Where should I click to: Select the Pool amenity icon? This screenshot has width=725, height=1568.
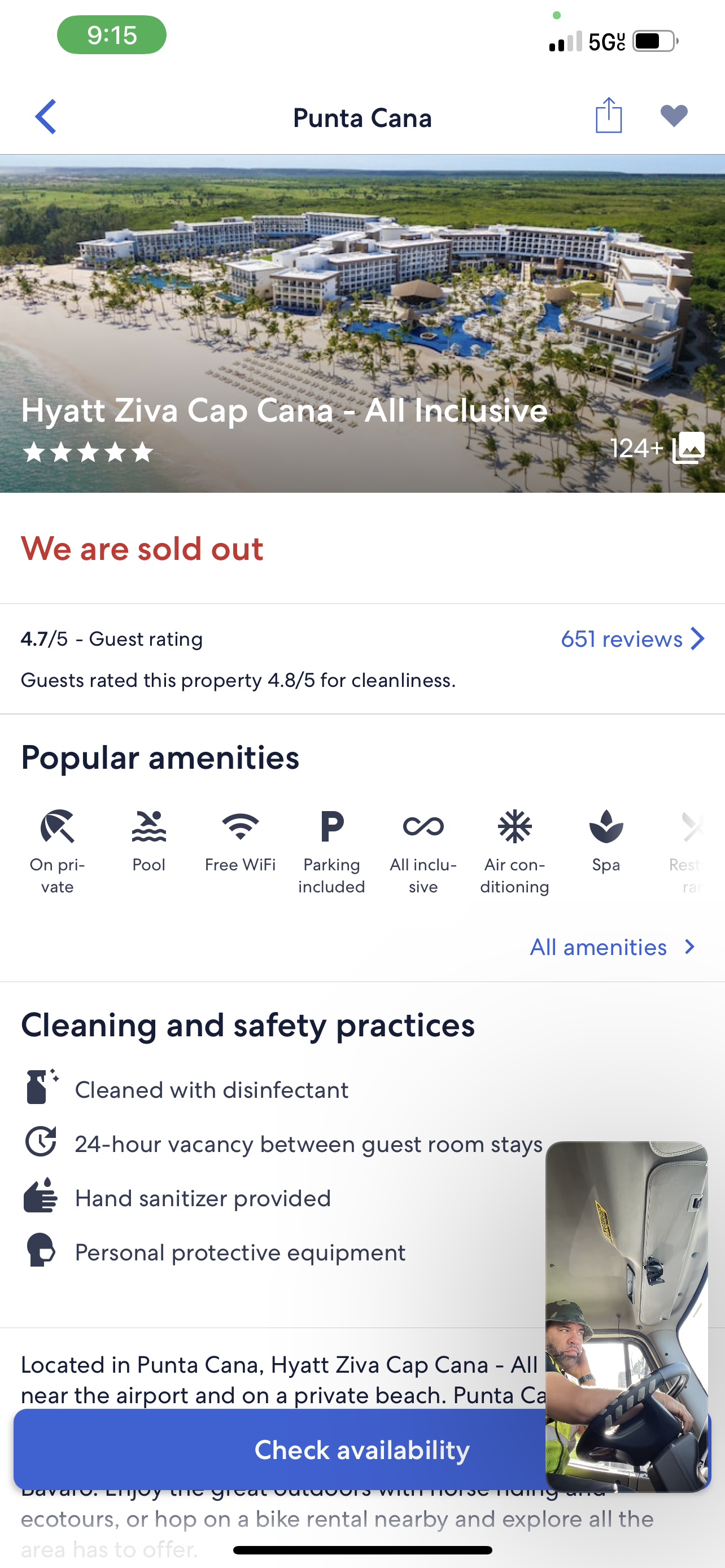click(149, 826)
